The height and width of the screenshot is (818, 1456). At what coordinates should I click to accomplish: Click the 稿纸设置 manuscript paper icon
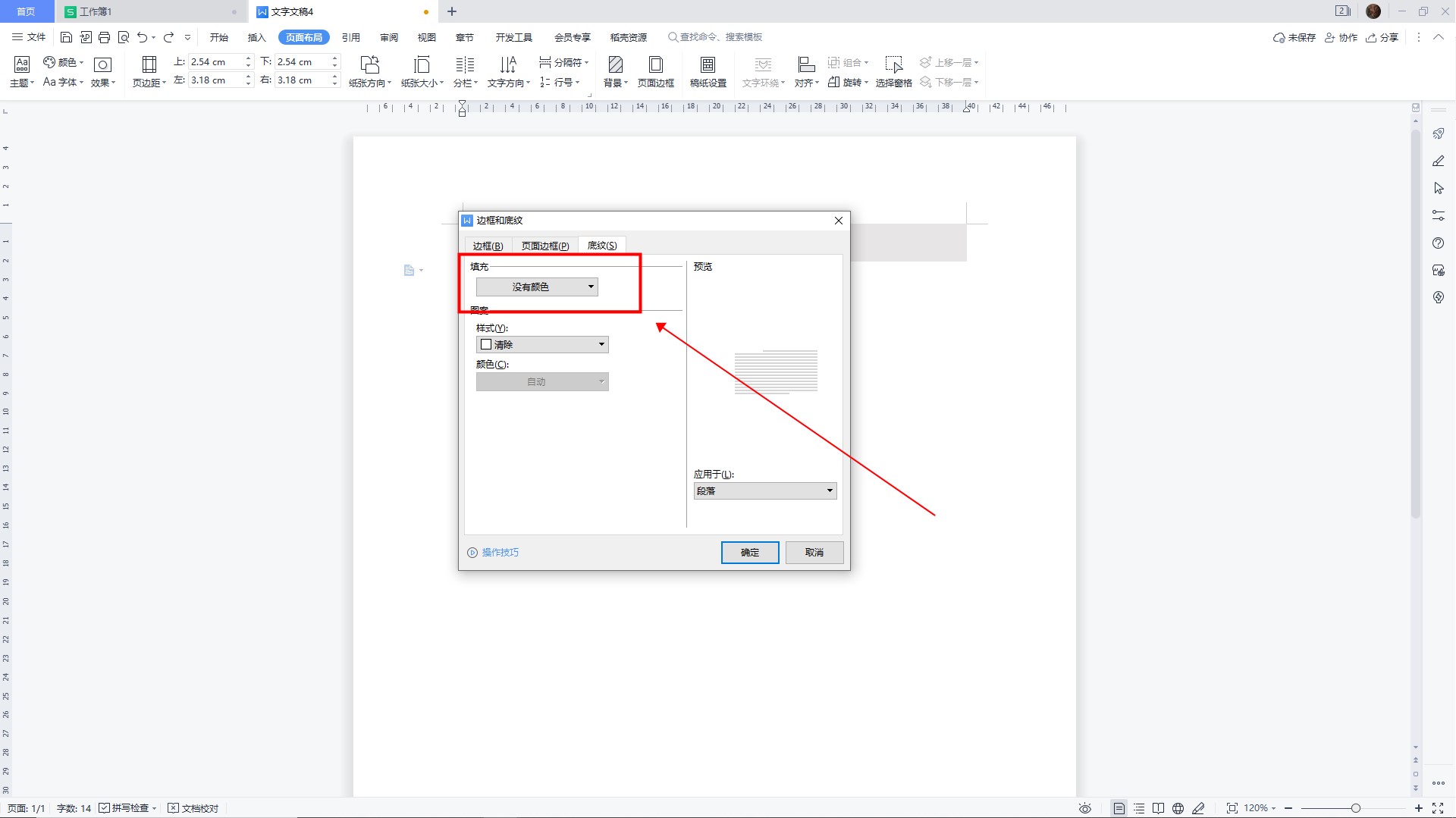tap(708, 65)
